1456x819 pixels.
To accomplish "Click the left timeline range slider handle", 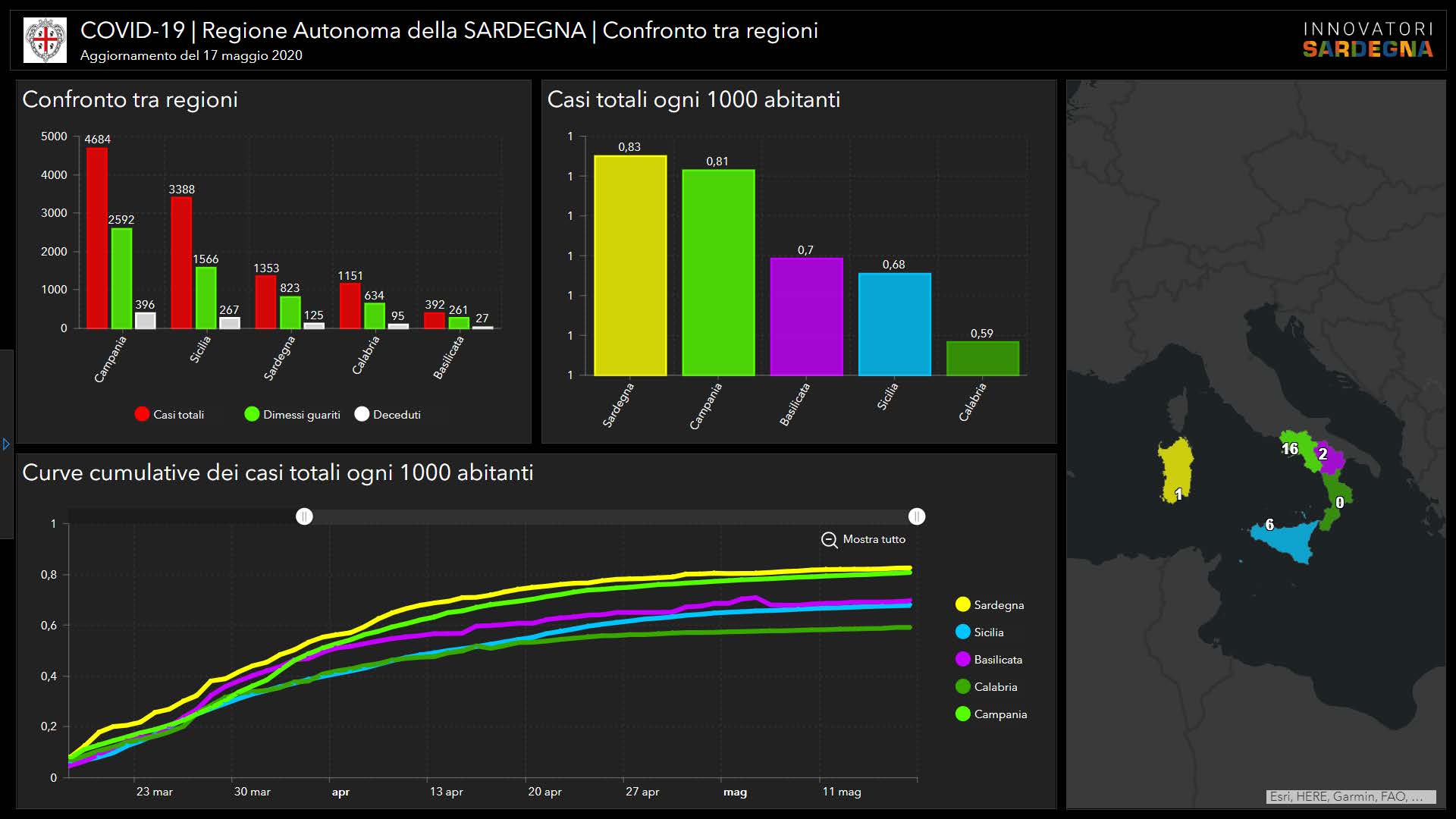I will point(304,516).
